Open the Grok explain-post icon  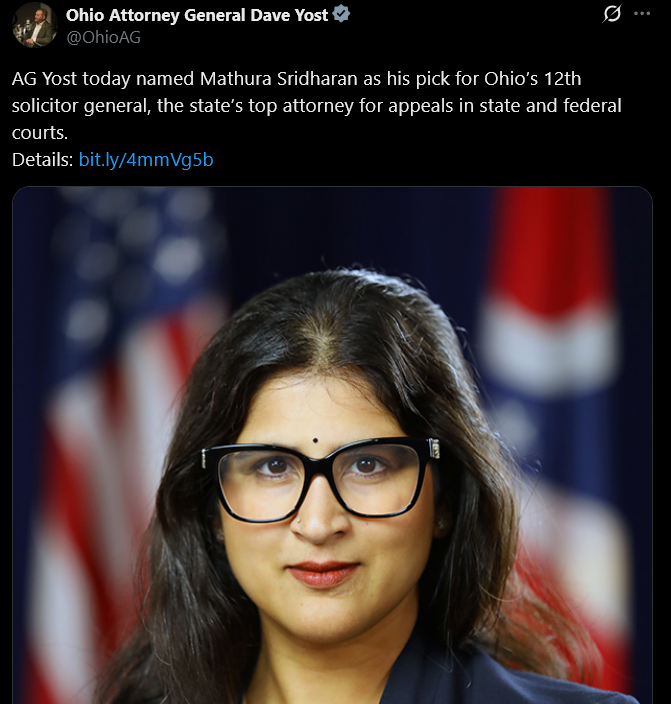pos(611,13)
